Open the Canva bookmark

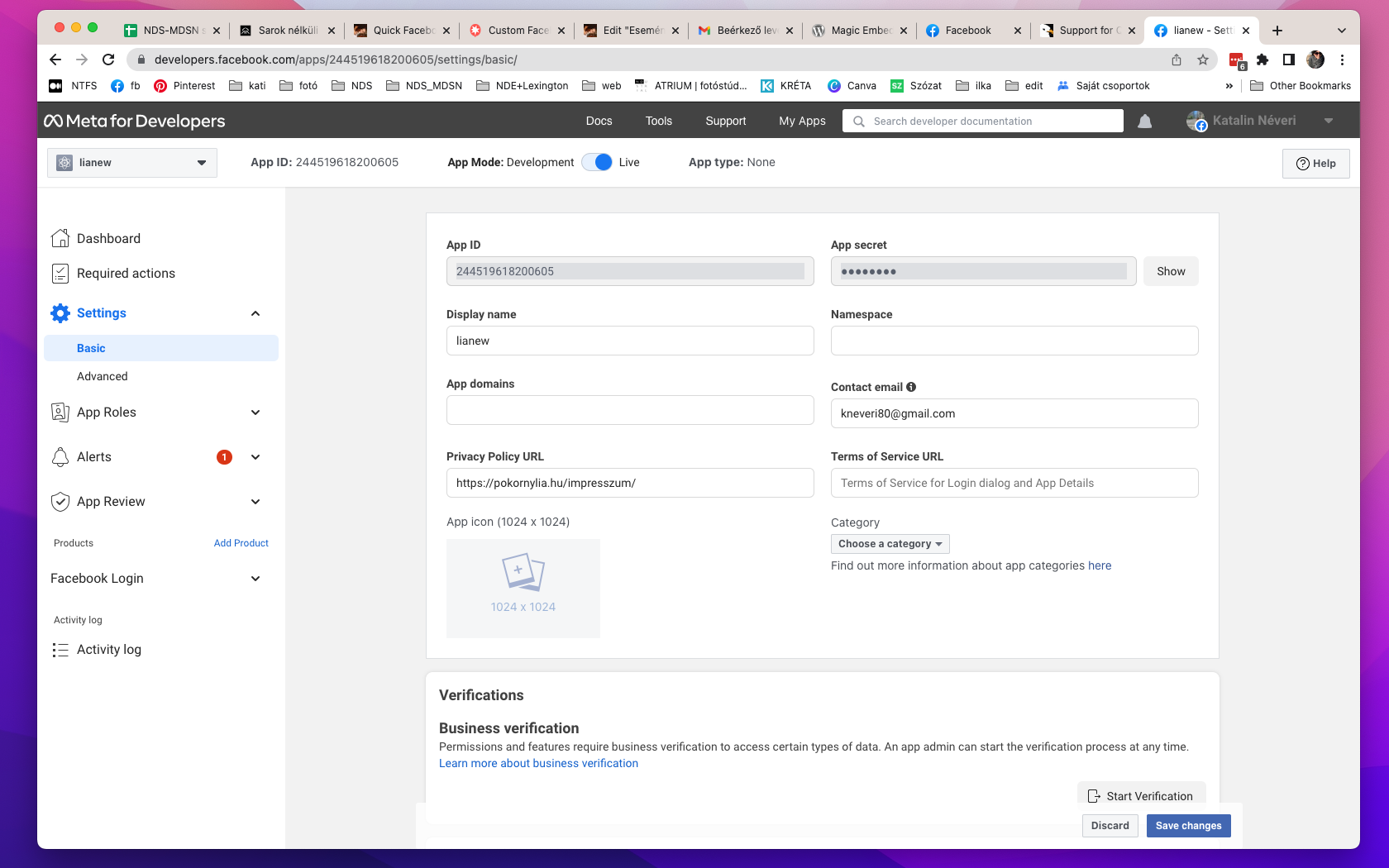coord(852,86)
